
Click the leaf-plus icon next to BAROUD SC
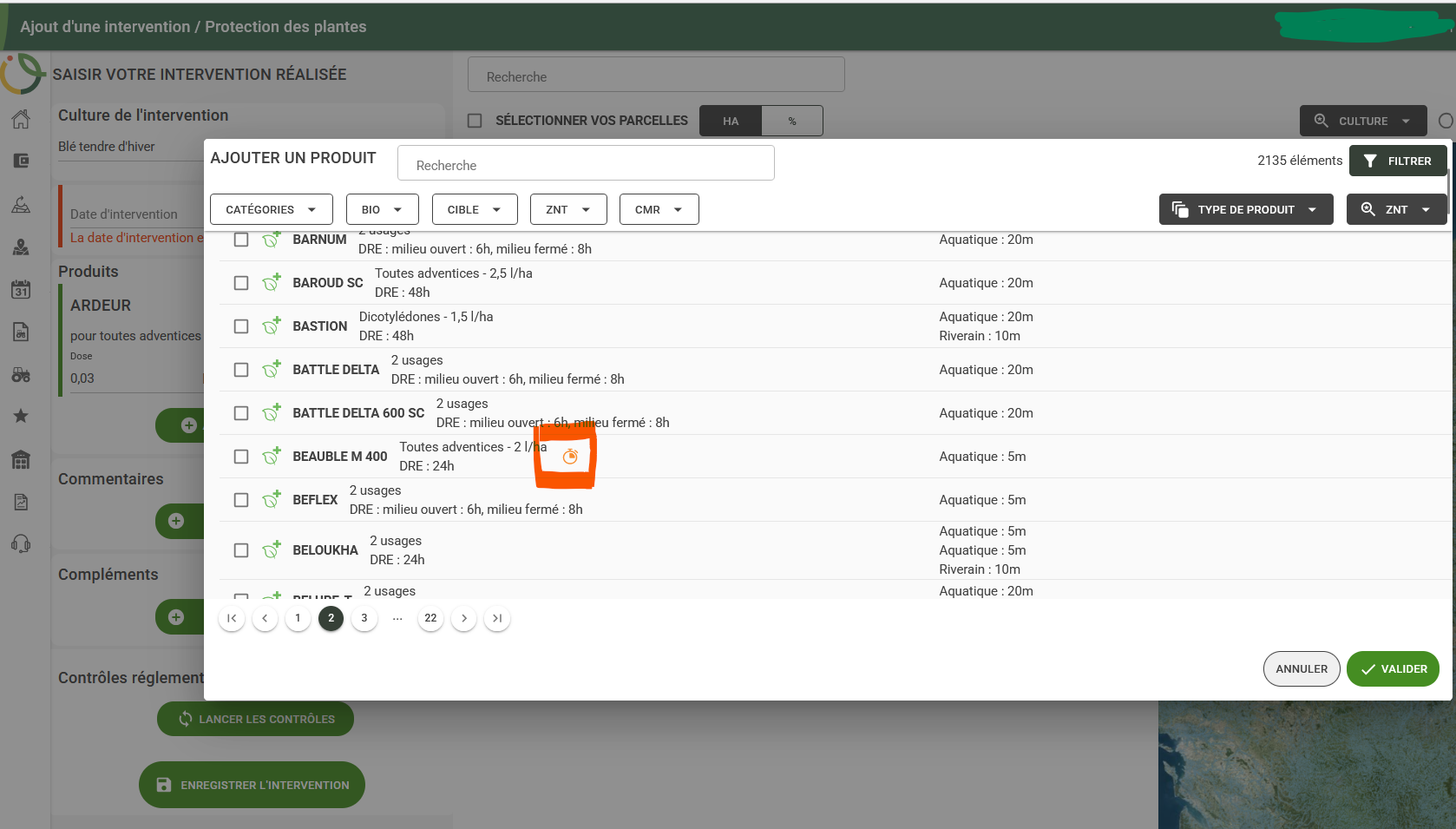272,282
